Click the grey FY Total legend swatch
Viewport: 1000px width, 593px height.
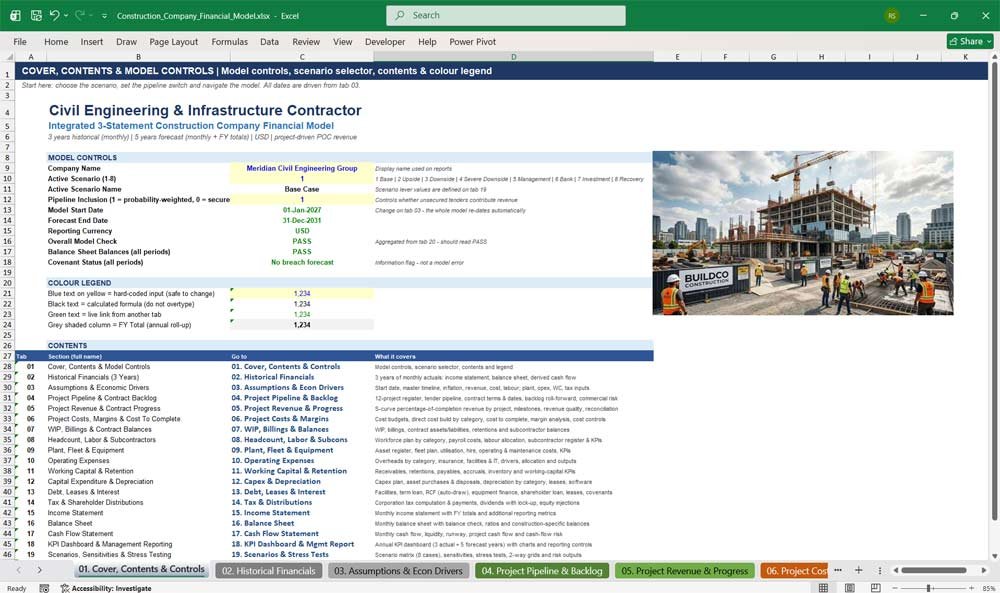pyautogui.click(x=302, y=325)
